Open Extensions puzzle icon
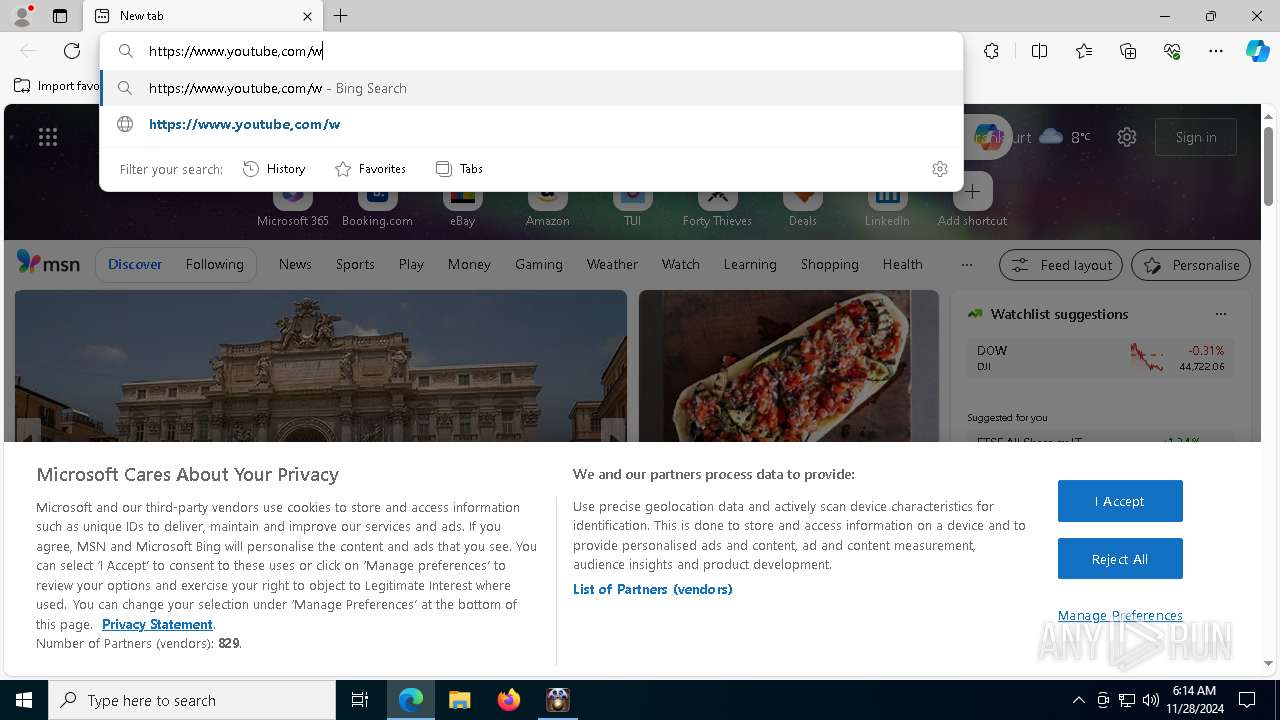Image resolution: width=1280 pixels, height=720 pixels. click(x=991, y=51)
